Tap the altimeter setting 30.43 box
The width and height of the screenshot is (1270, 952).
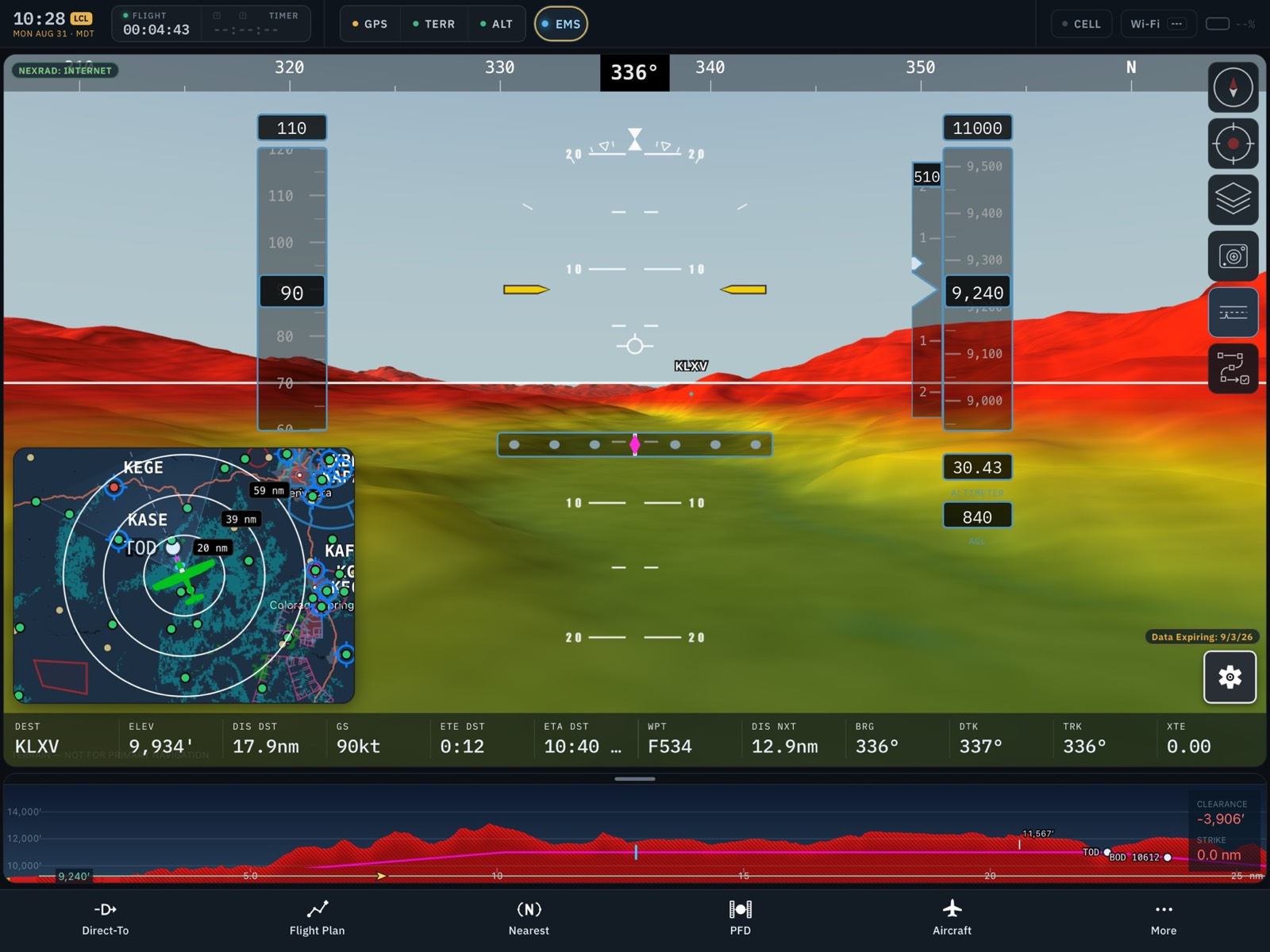coord(977,467)
